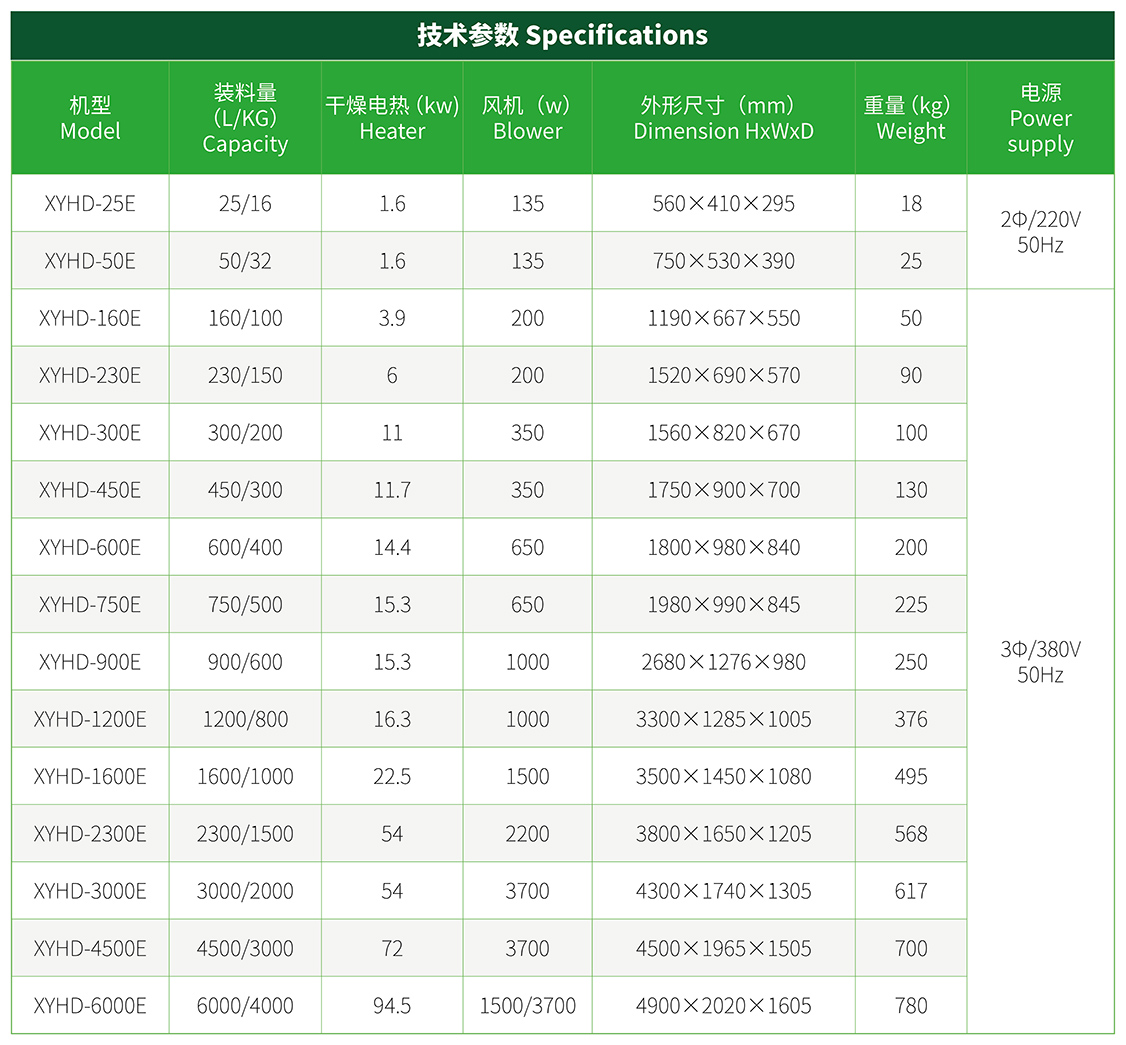The image size is (1126, 1045).
Task: Select the XYHD-300E model row label
Action: (90, 433)
